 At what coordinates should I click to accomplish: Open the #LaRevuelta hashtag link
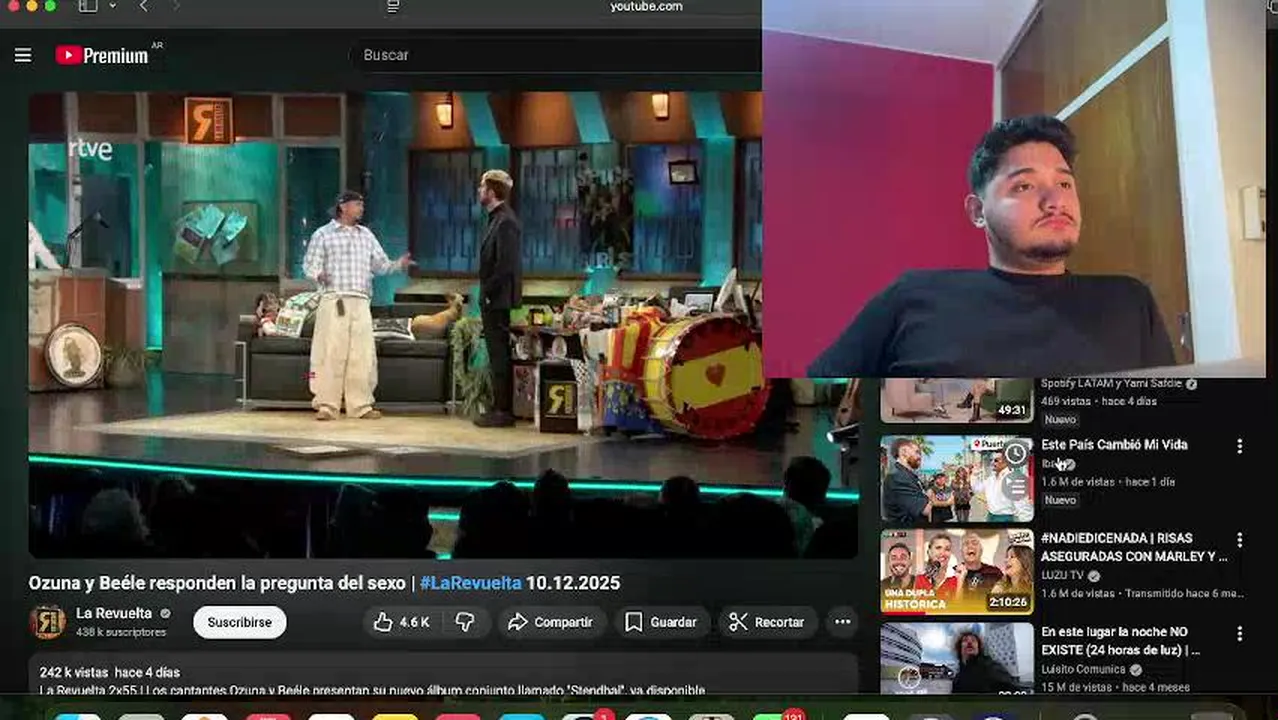pos(470,583)
